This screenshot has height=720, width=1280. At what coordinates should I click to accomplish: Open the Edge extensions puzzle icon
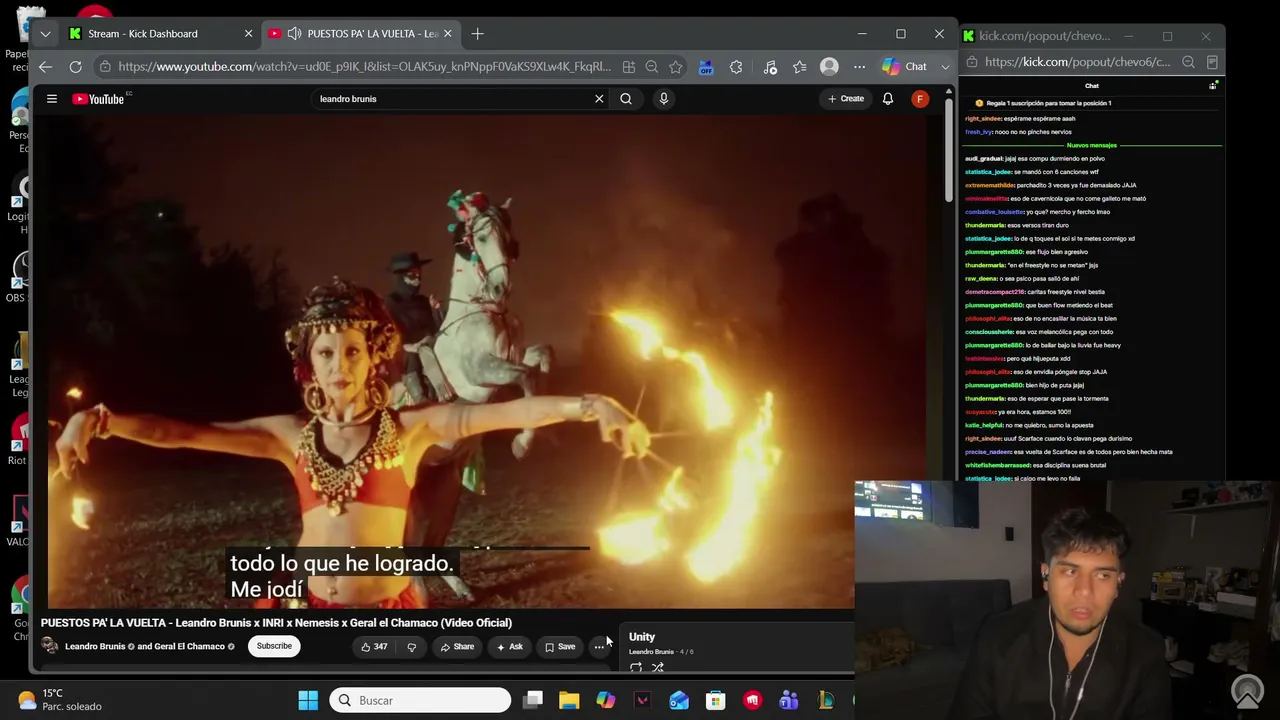click(737, 67)
